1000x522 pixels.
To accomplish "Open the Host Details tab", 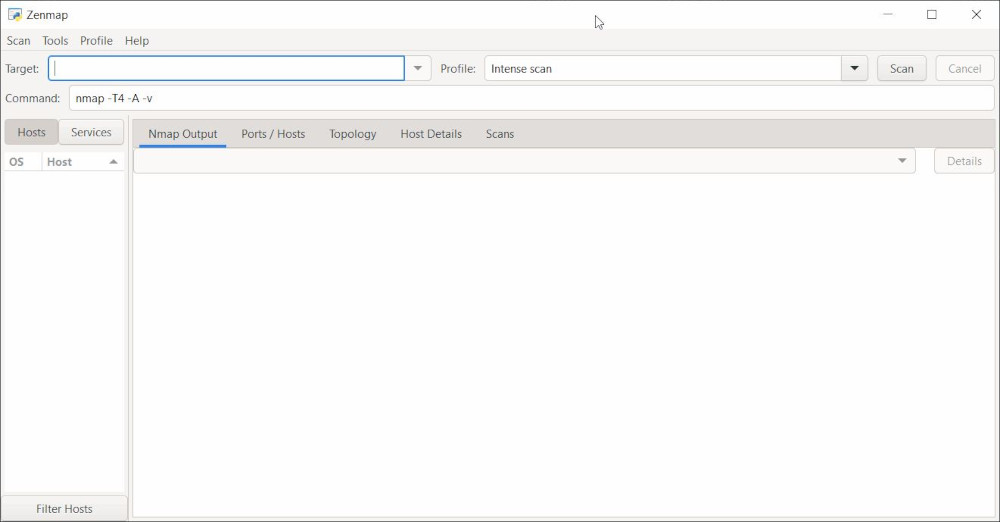I will tap(431, 134).
